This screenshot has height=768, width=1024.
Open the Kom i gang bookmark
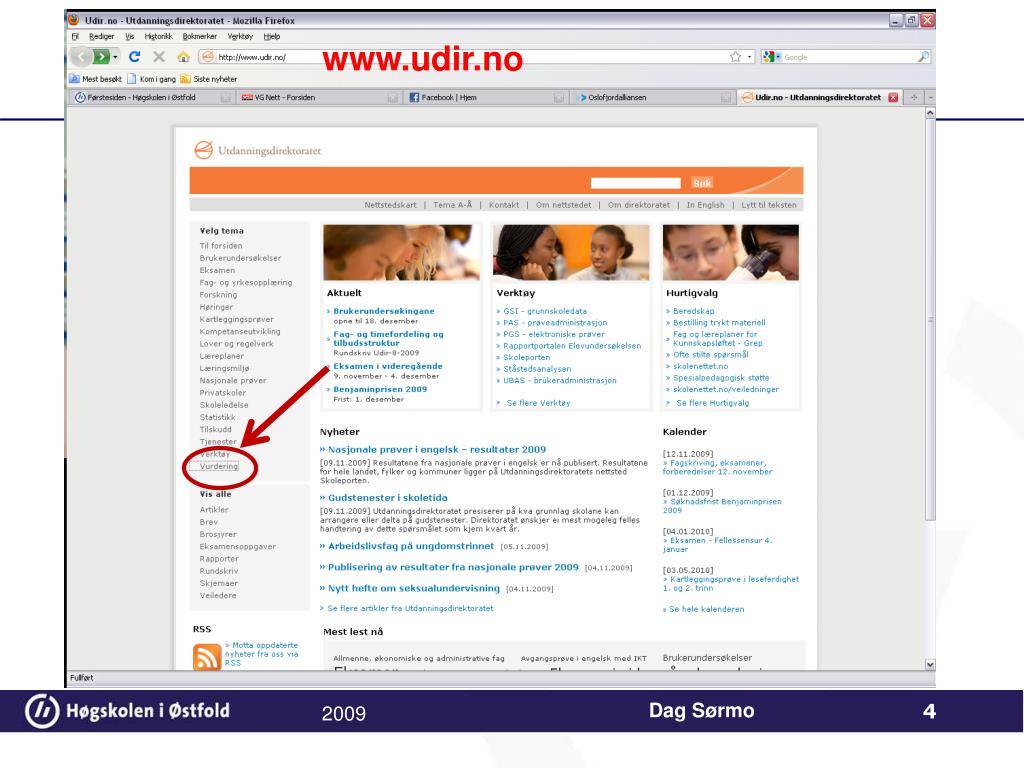coord(152,79)
